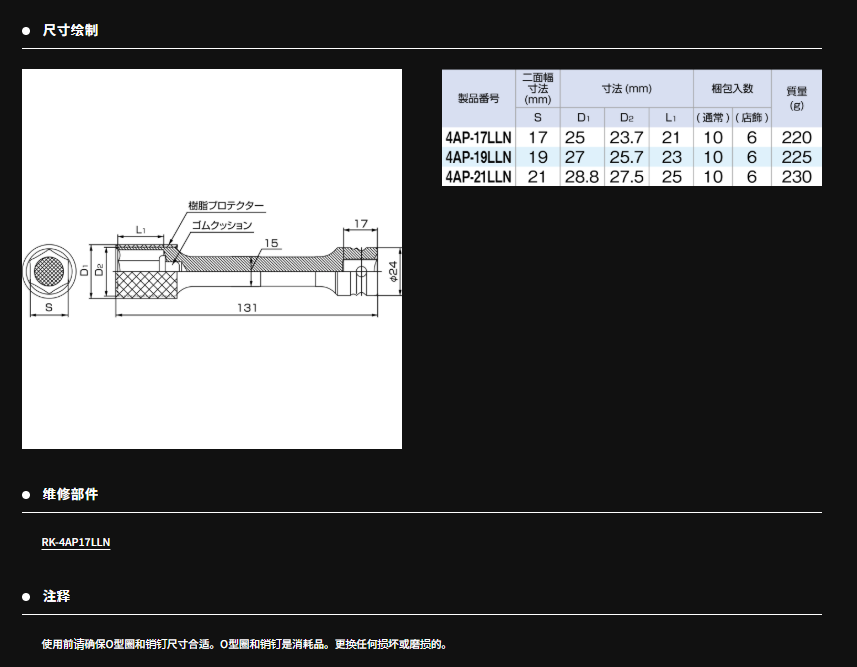This screenshot has height=667, width=857.
Task: Click the white bullet beside 维修部件
Action: [x=27, y=495]
